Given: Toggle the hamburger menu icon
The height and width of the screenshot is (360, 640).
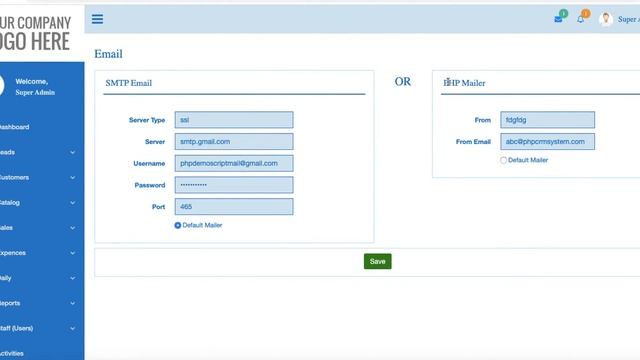Looking at the screenshot, I should [x=97, y=19].
